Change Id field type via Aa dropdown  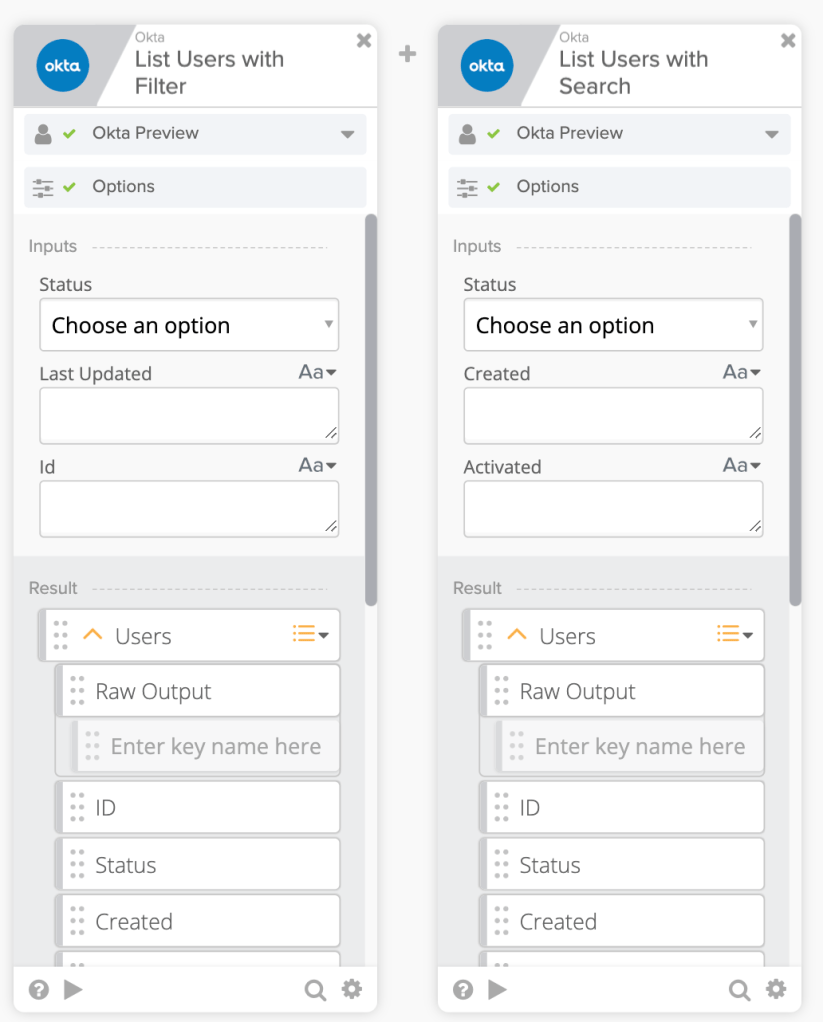[318, 465]
